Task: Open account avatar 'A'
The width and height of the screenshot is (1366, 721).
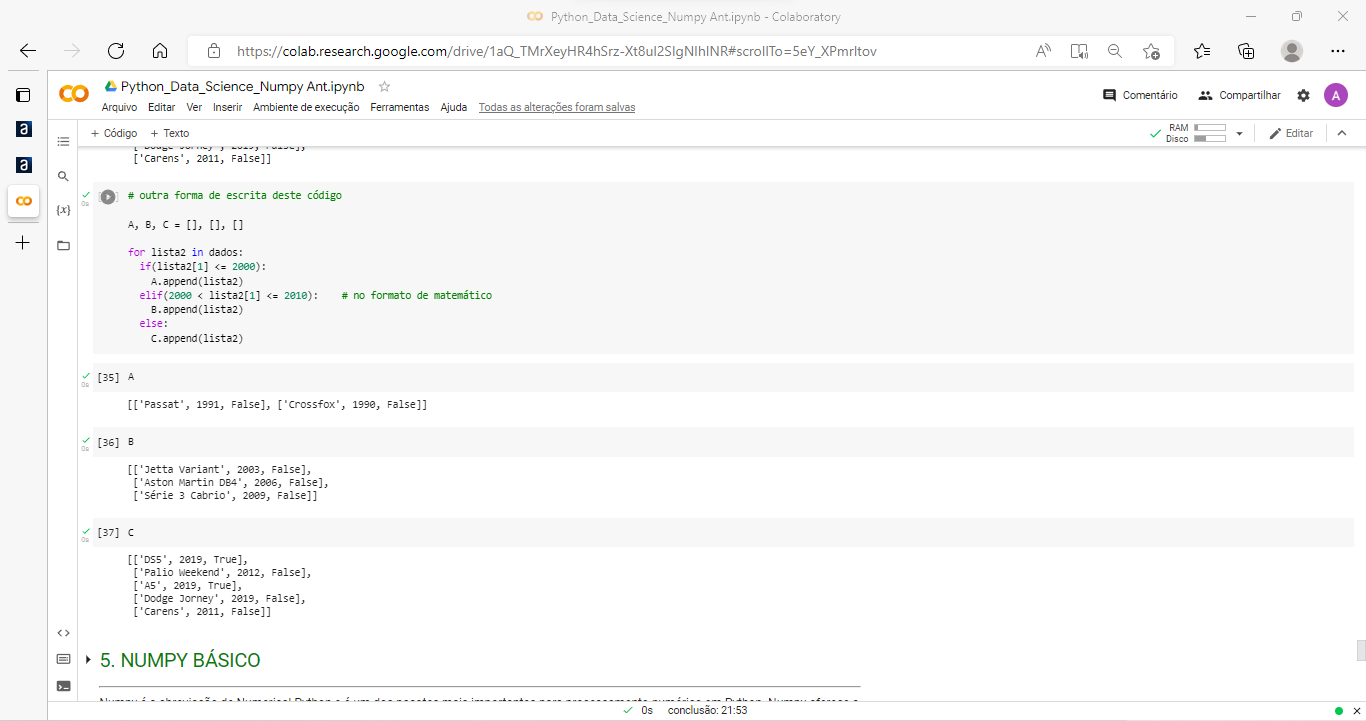Action: click(1335, 95)
